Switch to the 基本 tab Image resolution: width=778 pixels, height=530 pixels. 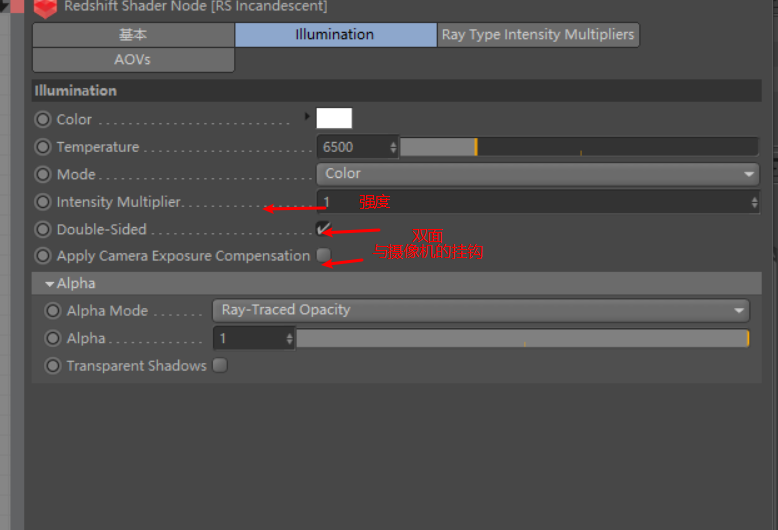pos(133,35)
